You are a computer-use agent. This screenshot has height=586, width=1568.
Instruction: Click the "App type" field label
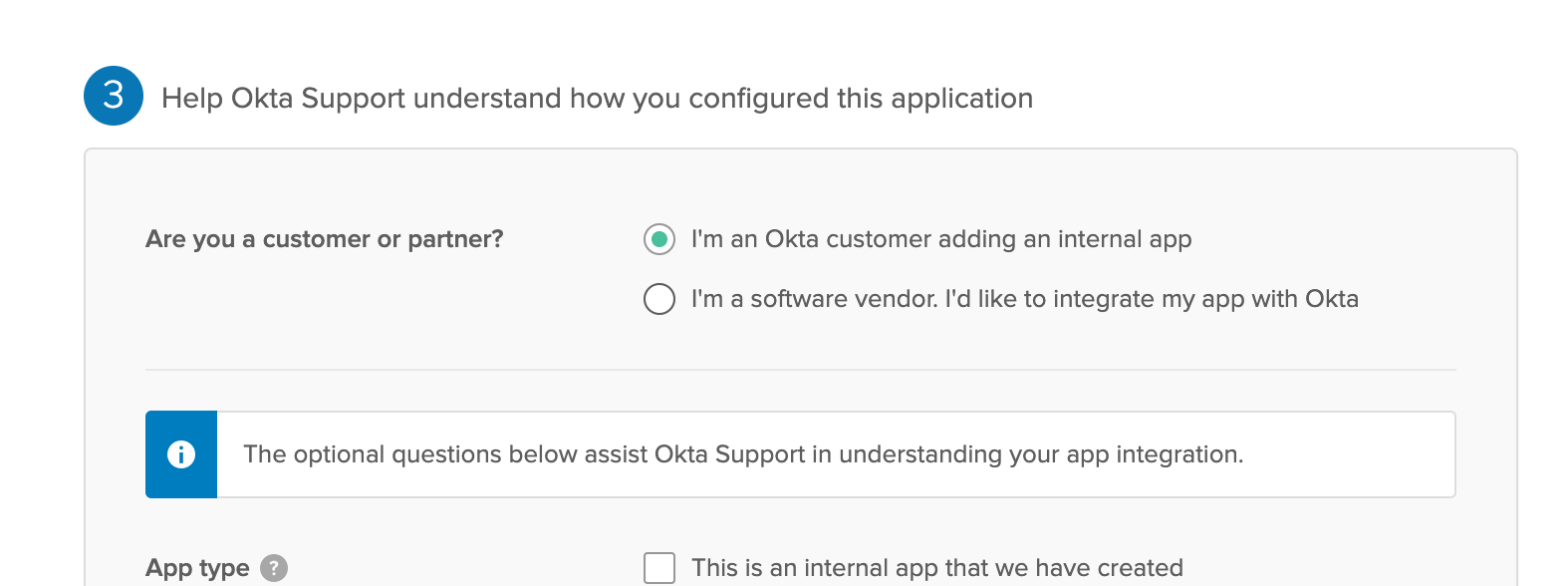[197, 568]
